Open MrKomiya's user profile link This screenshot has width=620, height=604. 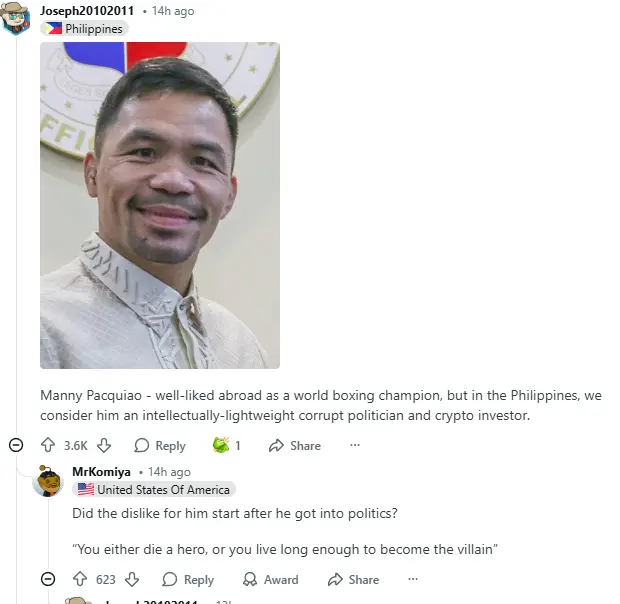click(101, 472)
